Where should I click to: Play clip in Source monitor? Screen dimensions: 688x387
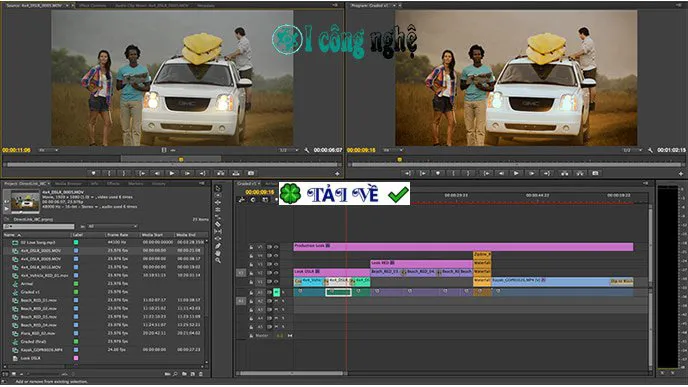(x=172, y=173)
